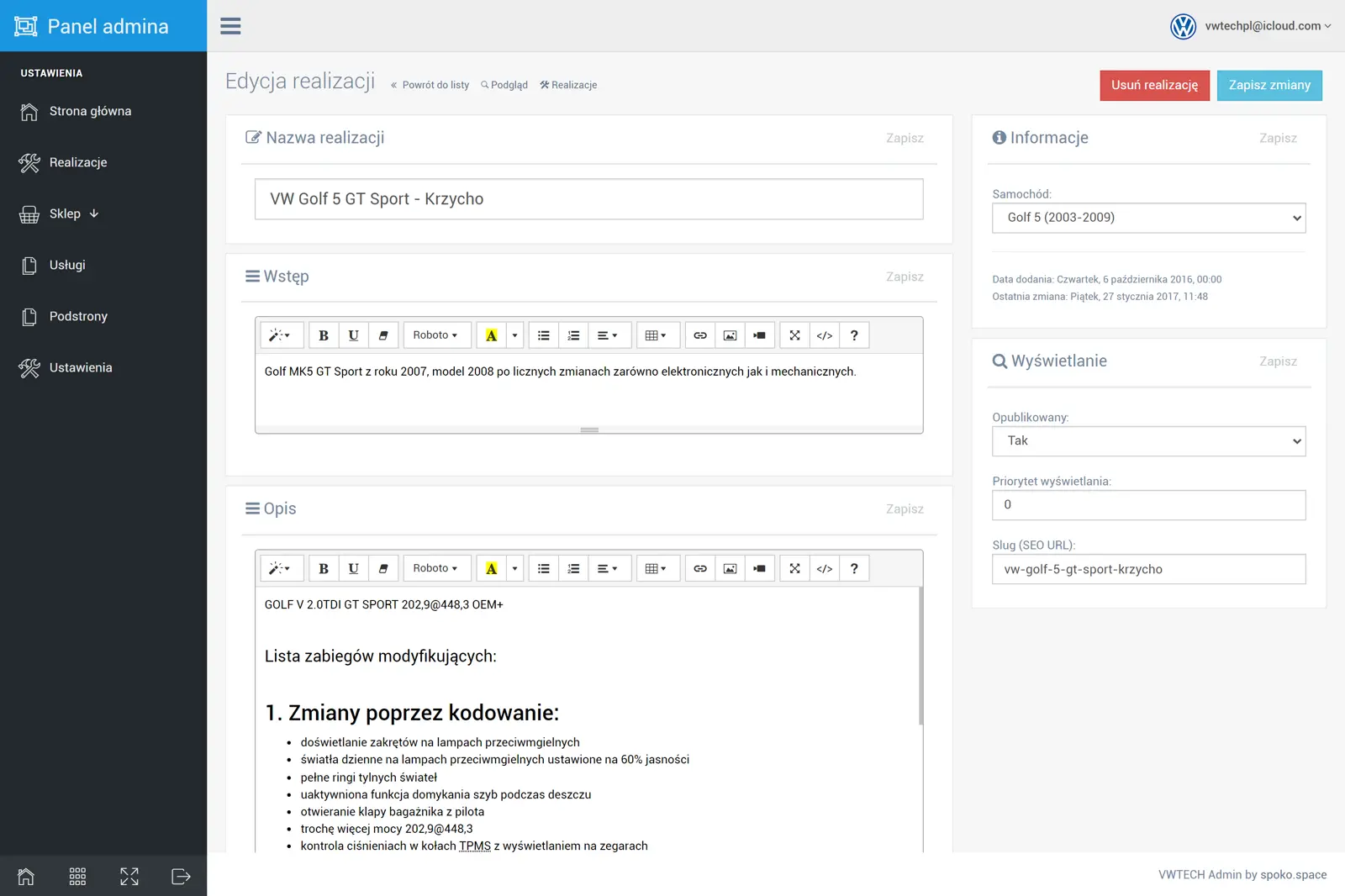Open the Samochód dropdown
Image resolution: width=1345 pixels, height=896 pixels.
click(1148, 218)
